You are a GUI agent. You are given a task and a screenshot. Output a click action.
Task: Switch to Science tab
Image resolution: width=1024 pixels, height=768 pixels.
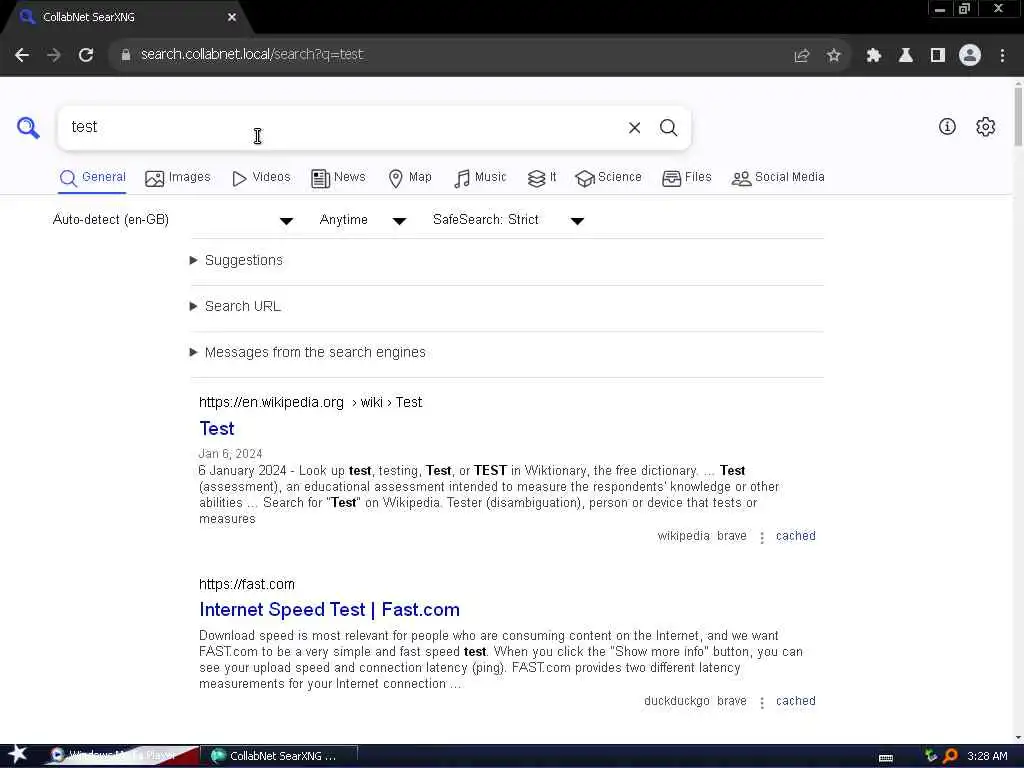pos(608,178)
